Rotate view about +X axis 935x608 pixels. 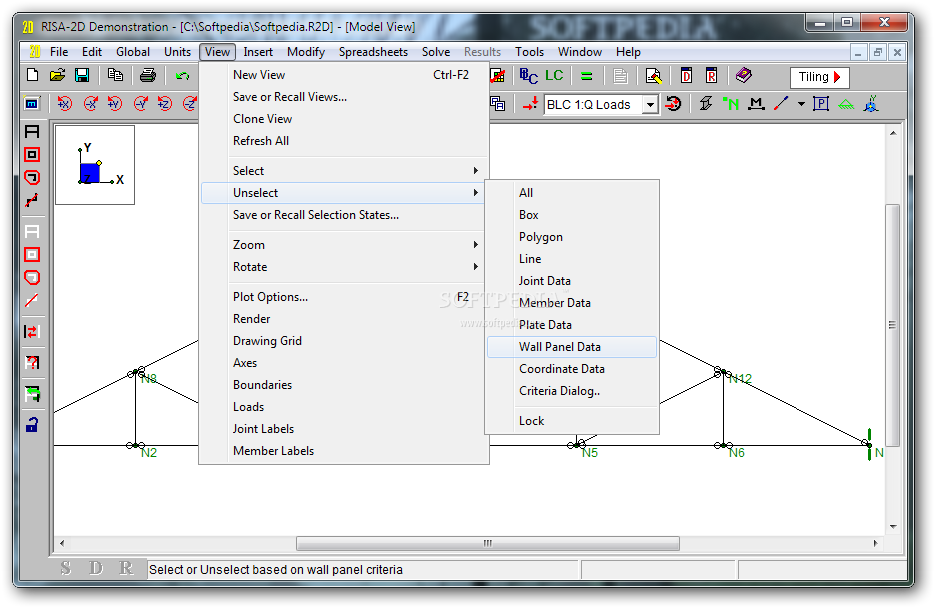point(64,104)
